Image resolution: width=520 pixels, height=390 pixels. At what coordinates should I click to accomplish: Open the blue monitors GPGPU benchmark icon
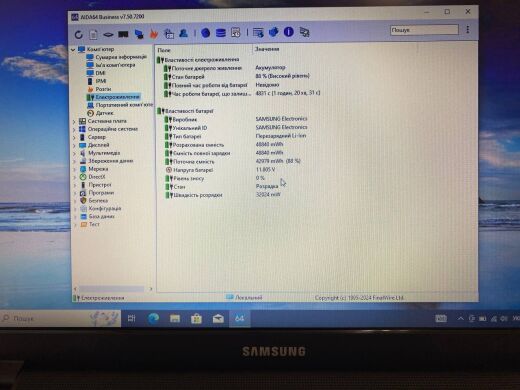click(x=139, y=34)
